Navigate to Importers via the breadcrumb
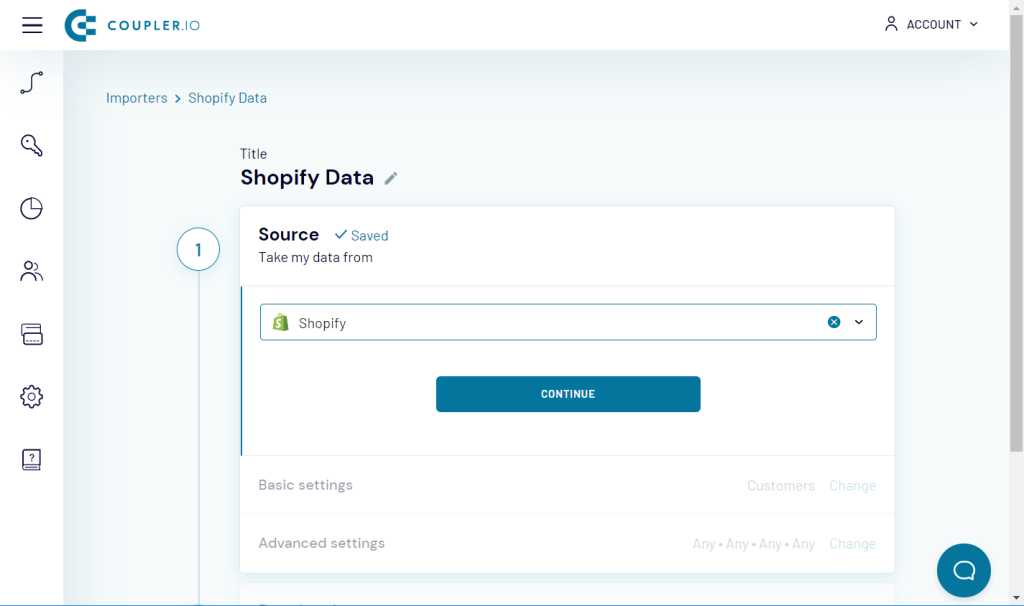1024x606 pixels. [x=137, y=97]
